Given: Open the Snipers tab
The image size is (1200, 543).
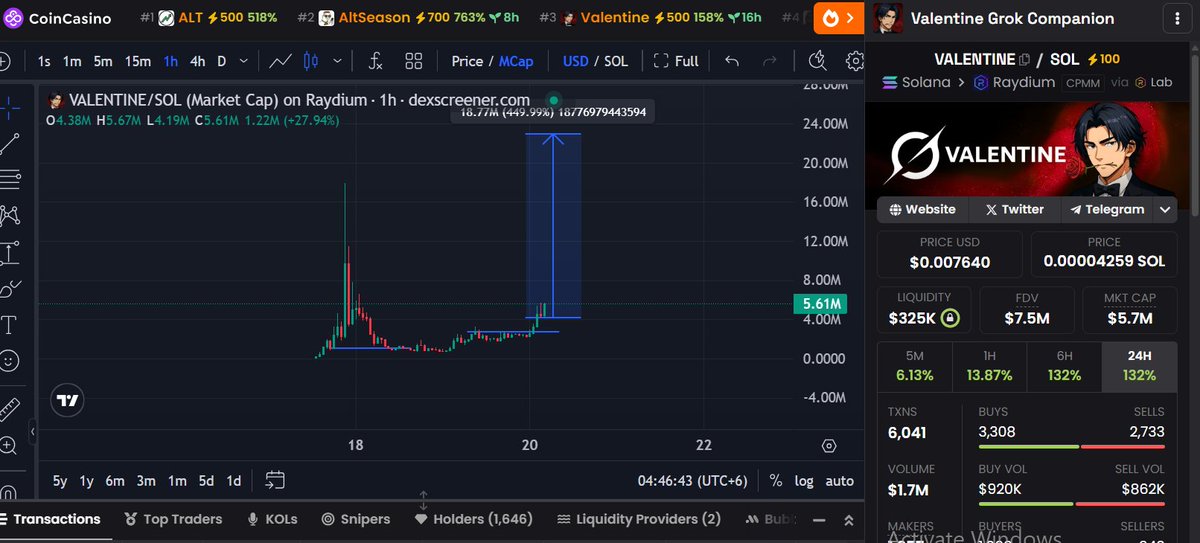Looking at the screenshot, I should tap(356, 519).
